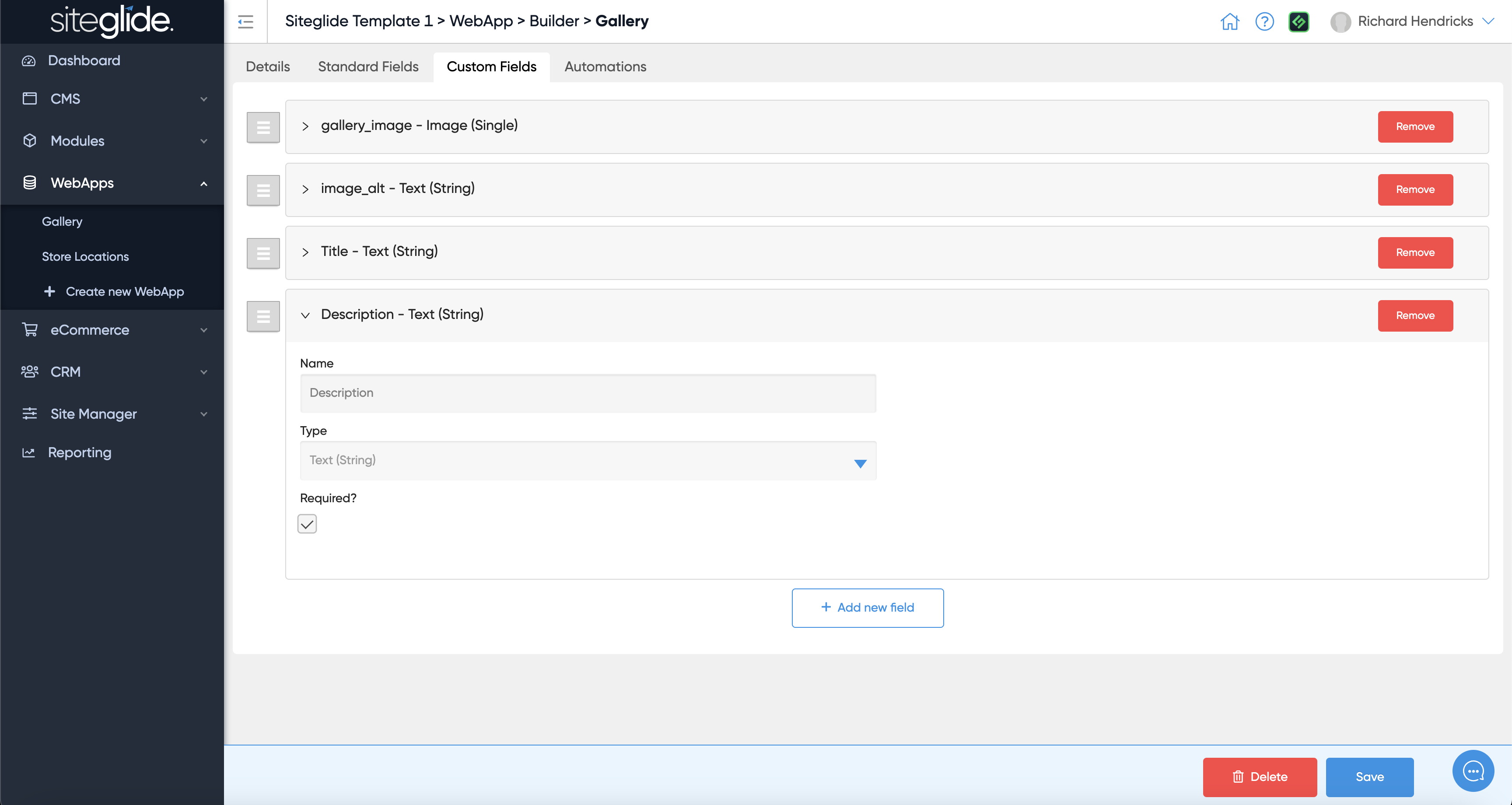Click Add new field button
Viewport: 1512px width, 805px height.
868,608
